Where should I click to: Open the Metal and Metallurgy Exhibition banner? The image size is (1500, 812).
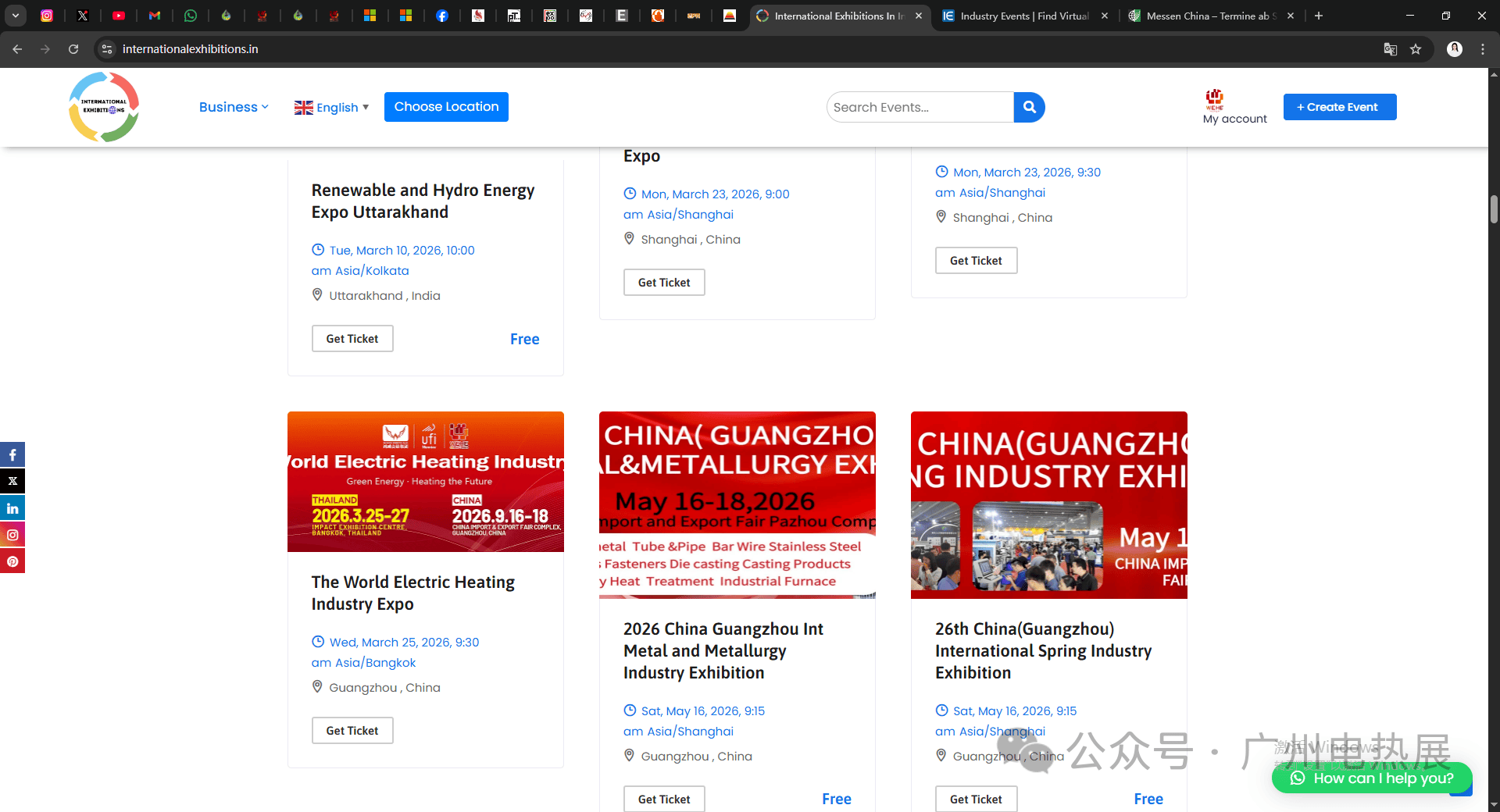737,504
